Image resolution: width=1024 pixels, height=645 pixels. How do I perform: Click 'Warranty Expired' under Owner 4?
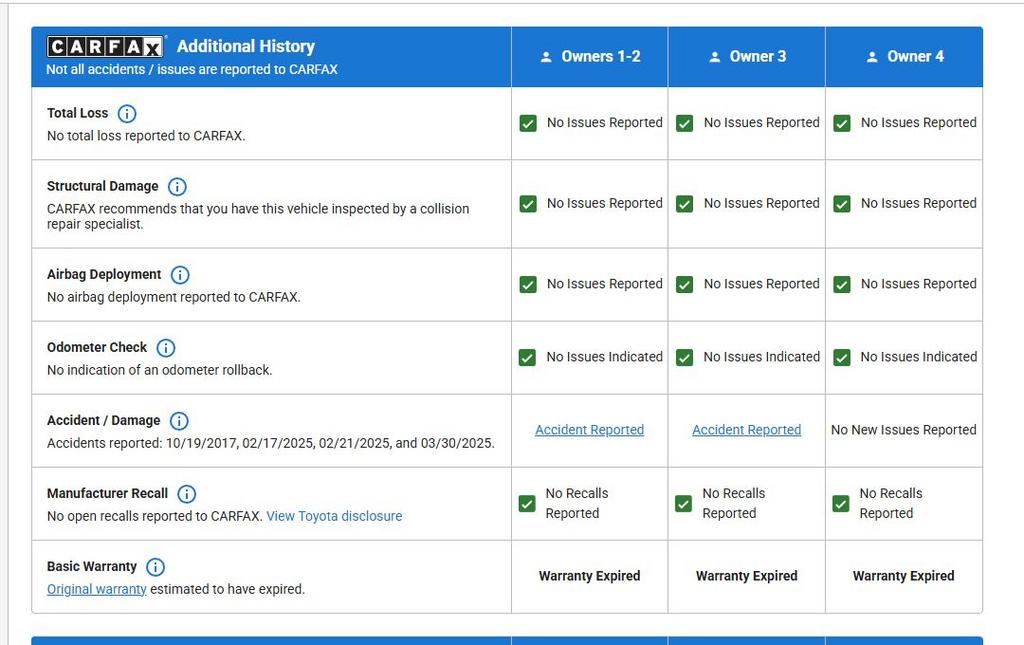[904, 576]
